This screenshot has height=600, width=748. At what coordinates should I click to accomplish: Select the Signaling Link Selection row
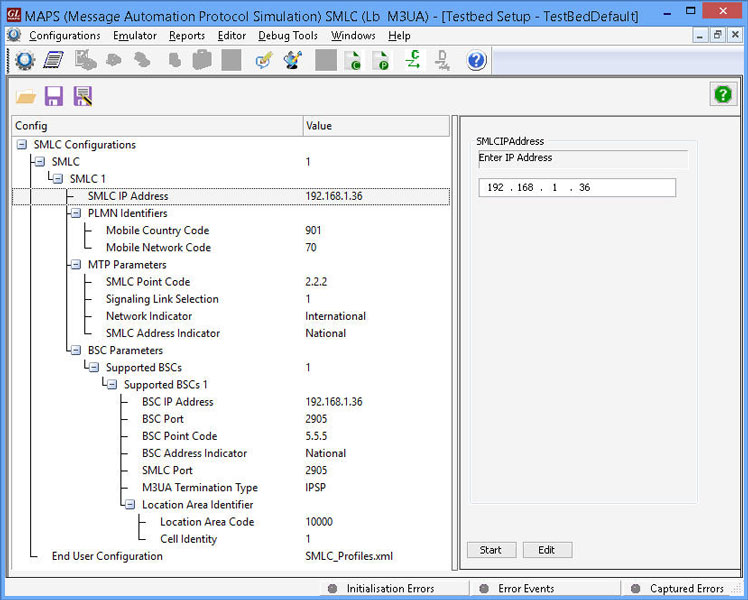[x=231, y=299]
